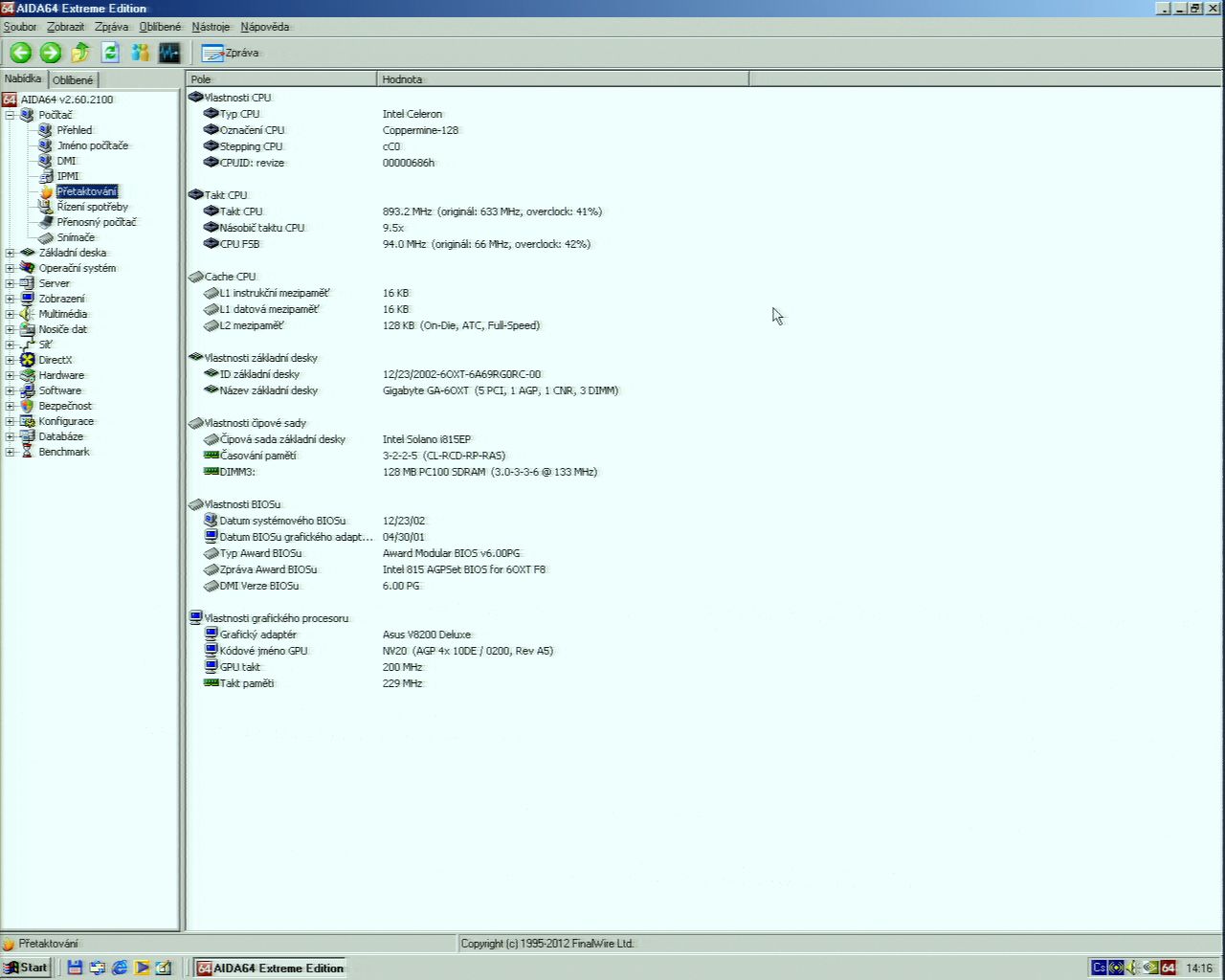This screenshot has height=980, width=1225.
Task: Open the Nápověda menu
Action: (x=265, y=27)
